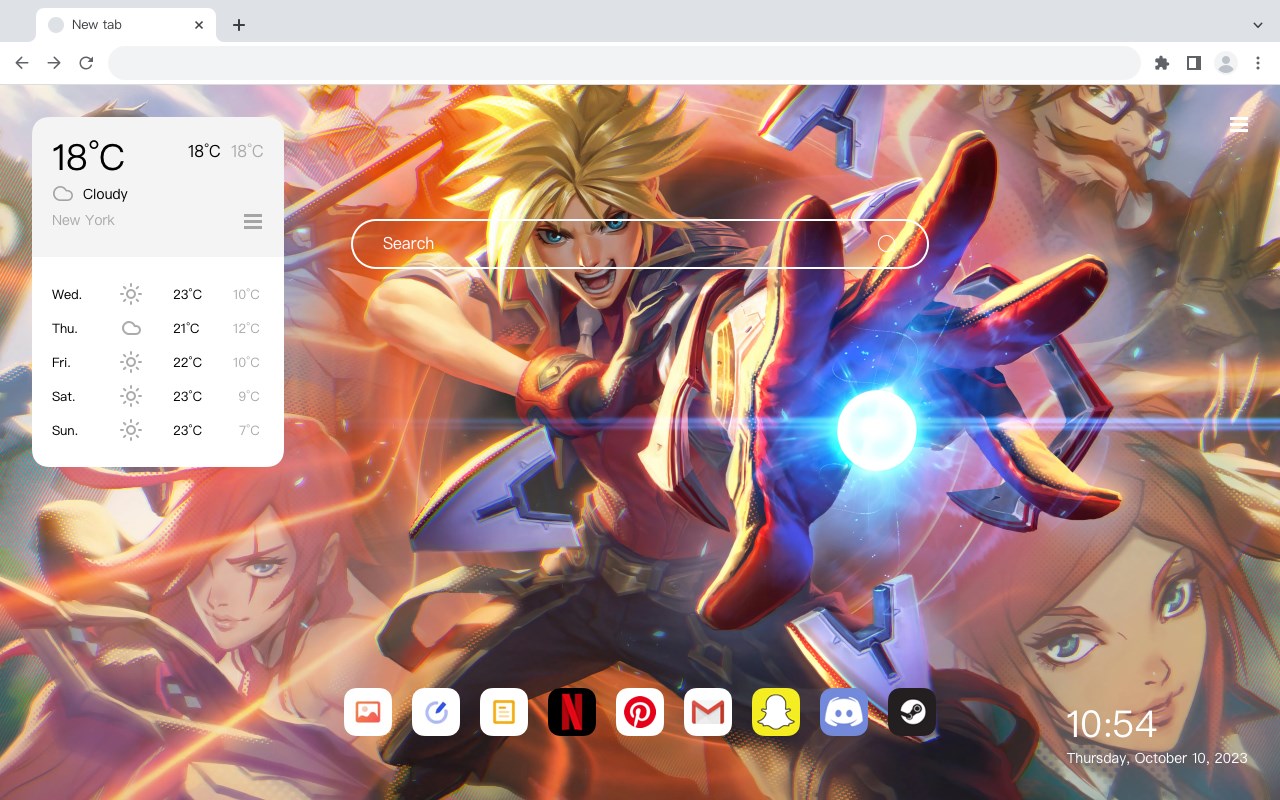
Task: Click the browser Extensions puzzle icon
Action: click(x=1161, y=63)
